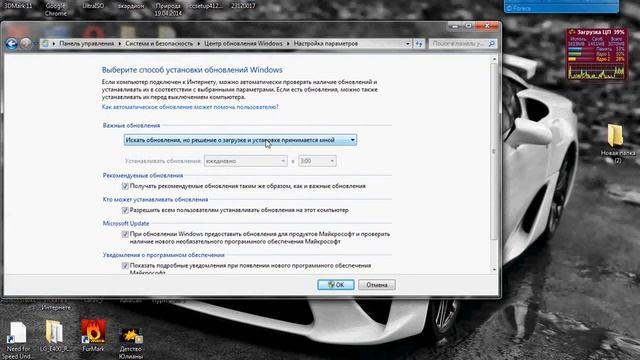This screenshot has height=360, width=640.
Task: Expand the arrow after Панель управления
Action: [120, 44]
